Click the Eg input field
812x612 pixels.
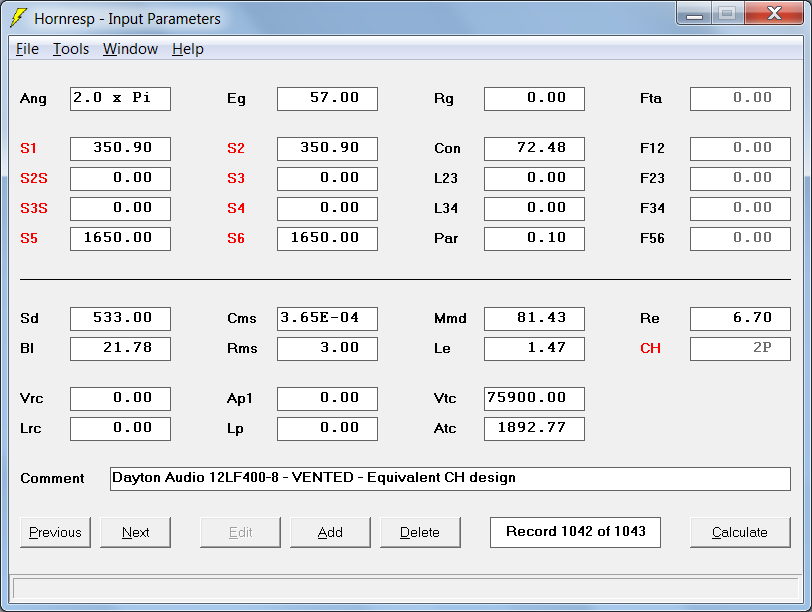[327, 99]
